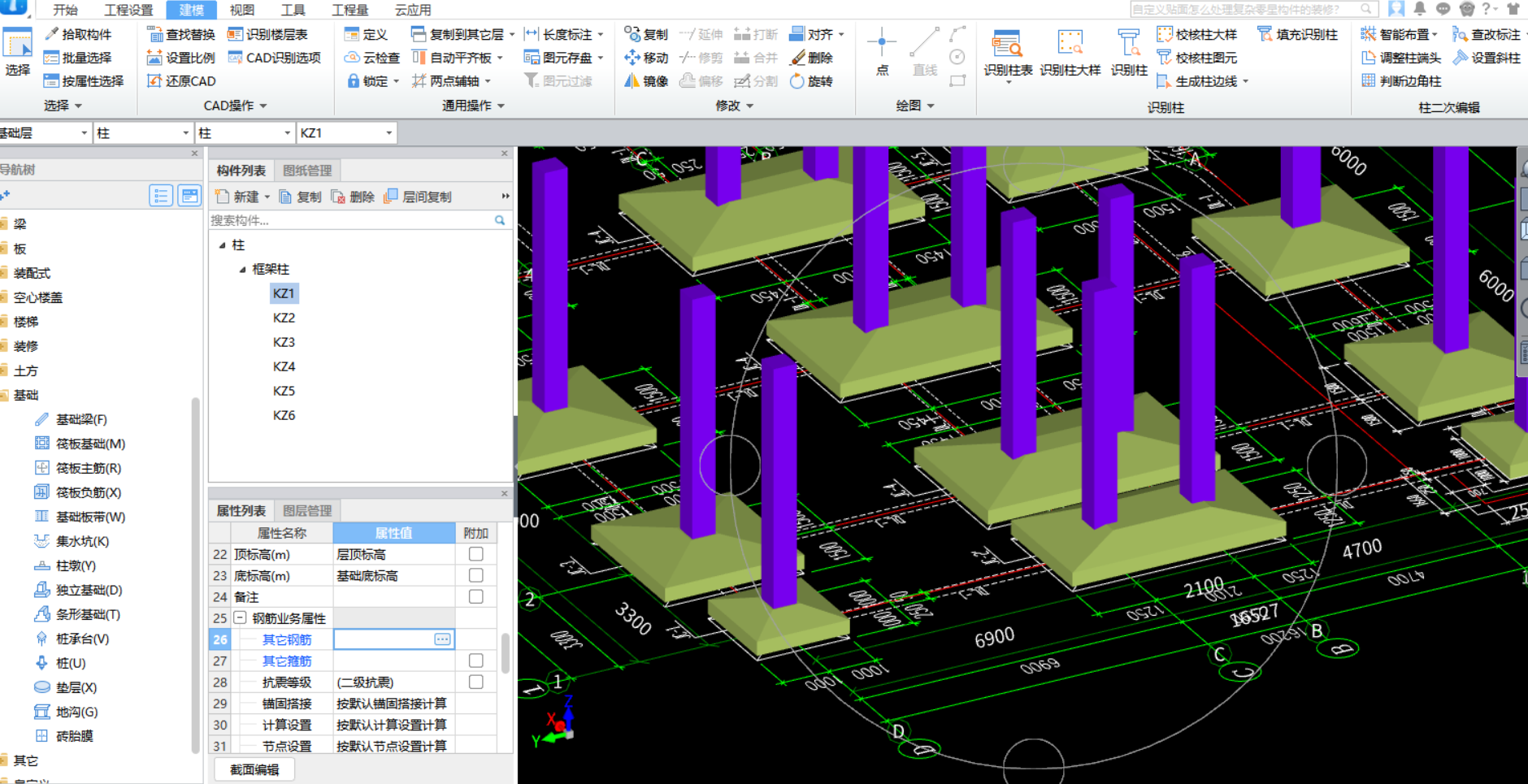Toggle 附加 checkbox for 其它箍筋
Viewport: 1528px width, 784px height.
pos(476,661)
